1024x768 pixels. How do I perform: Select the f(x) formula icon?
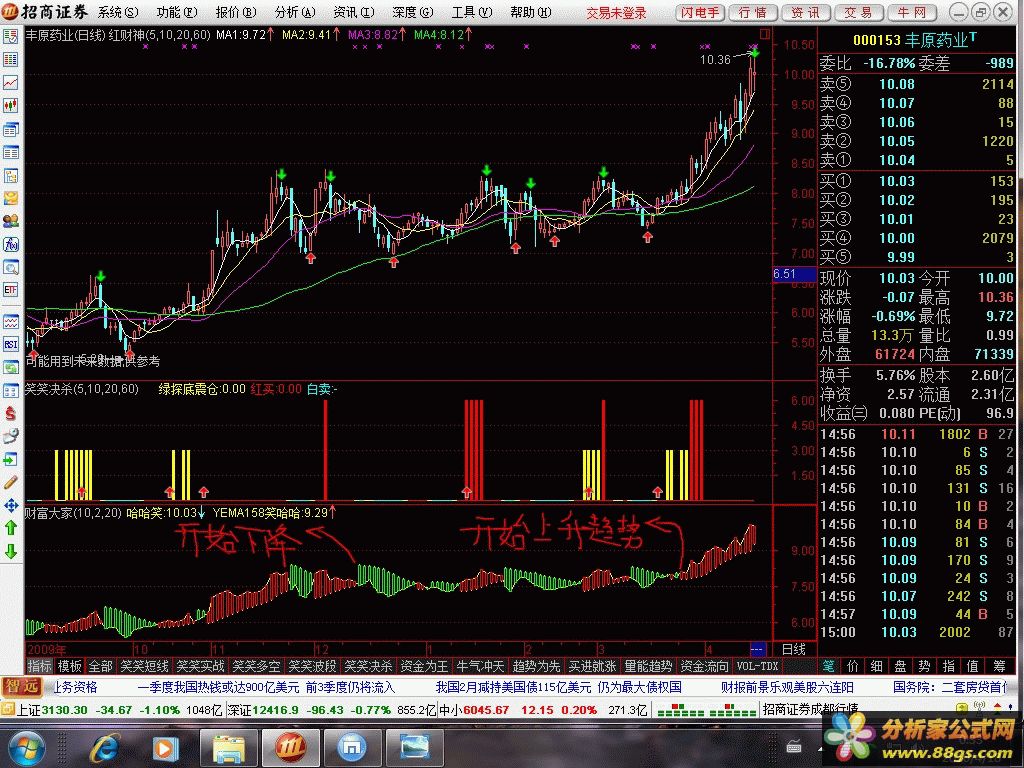10,244
